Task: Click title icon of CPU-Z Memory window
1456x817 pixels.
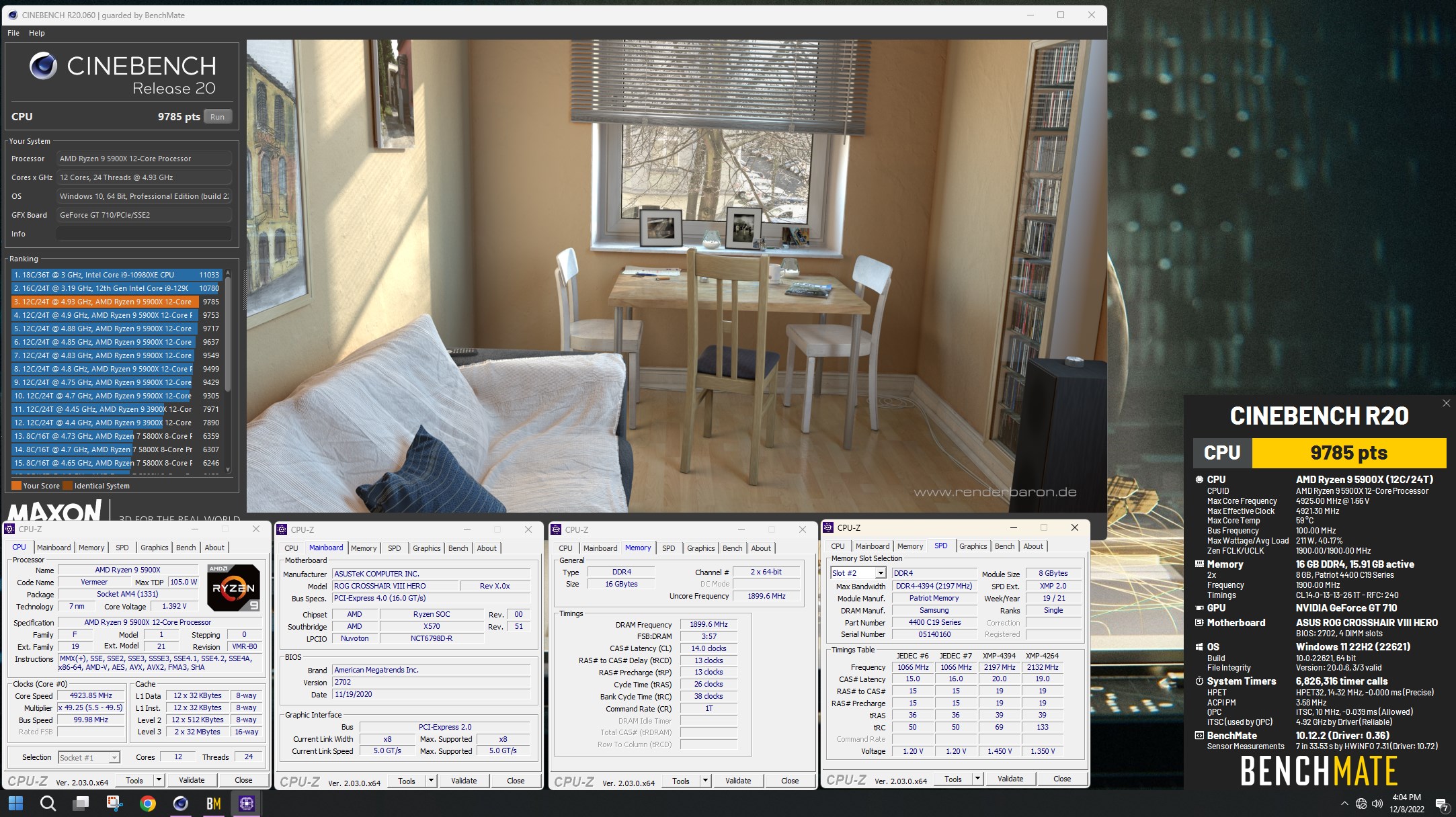Action: (x=557, y=529)
